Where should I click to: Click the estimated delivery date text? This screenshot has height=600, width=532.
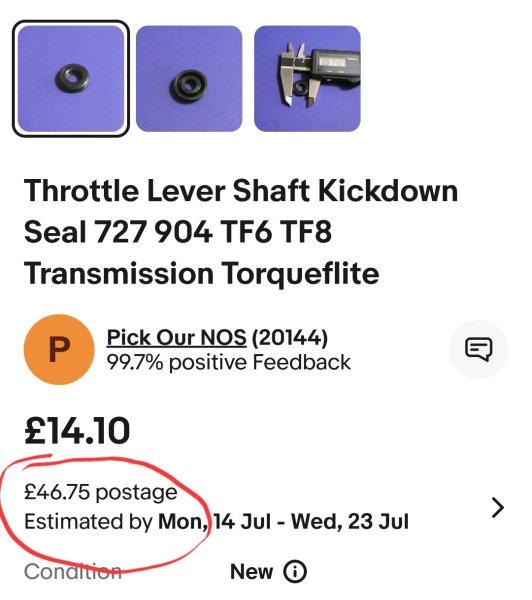pyautogui.click(x=216, y=522)
